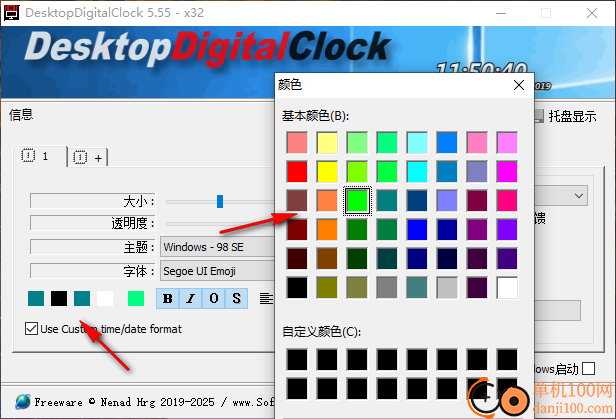Switch to clock tab 1
Viewport: 616px width, 419px height.
(x=40, y=156)
